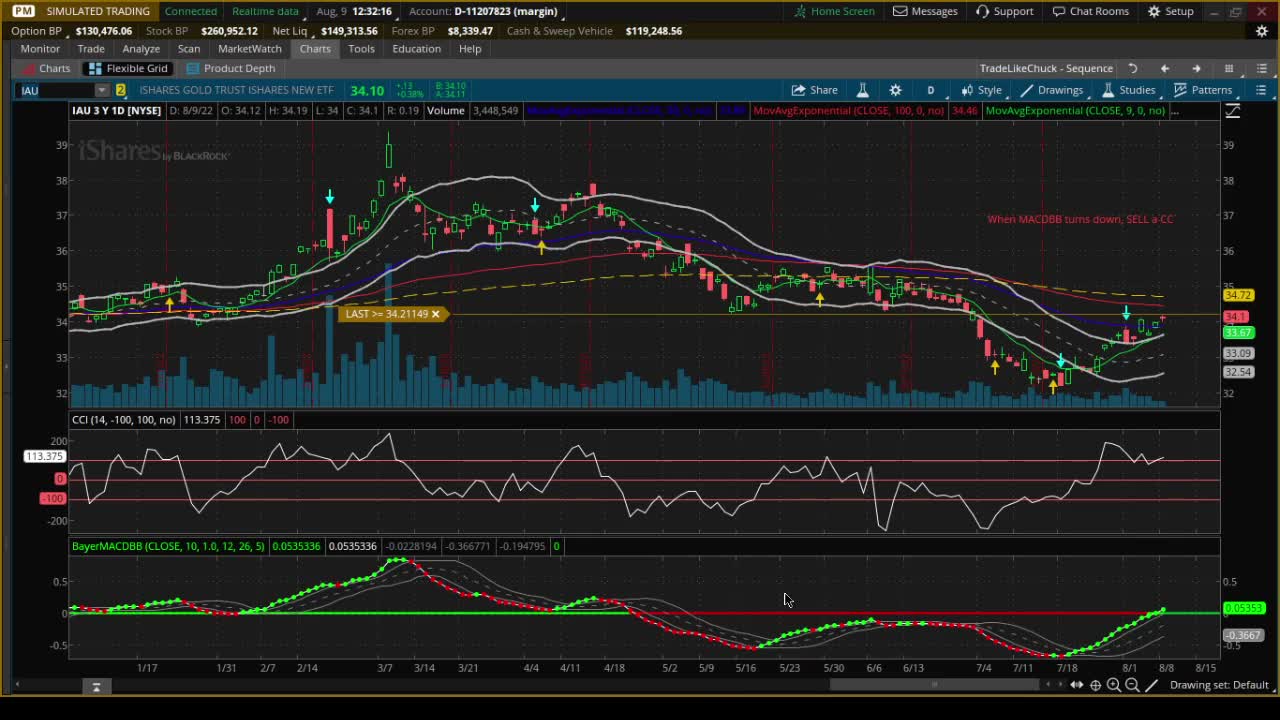The image size is (1280, 720).
Task: Click MovAvgExponential (CLOSE, 100) label
Action: coord(849,111)
